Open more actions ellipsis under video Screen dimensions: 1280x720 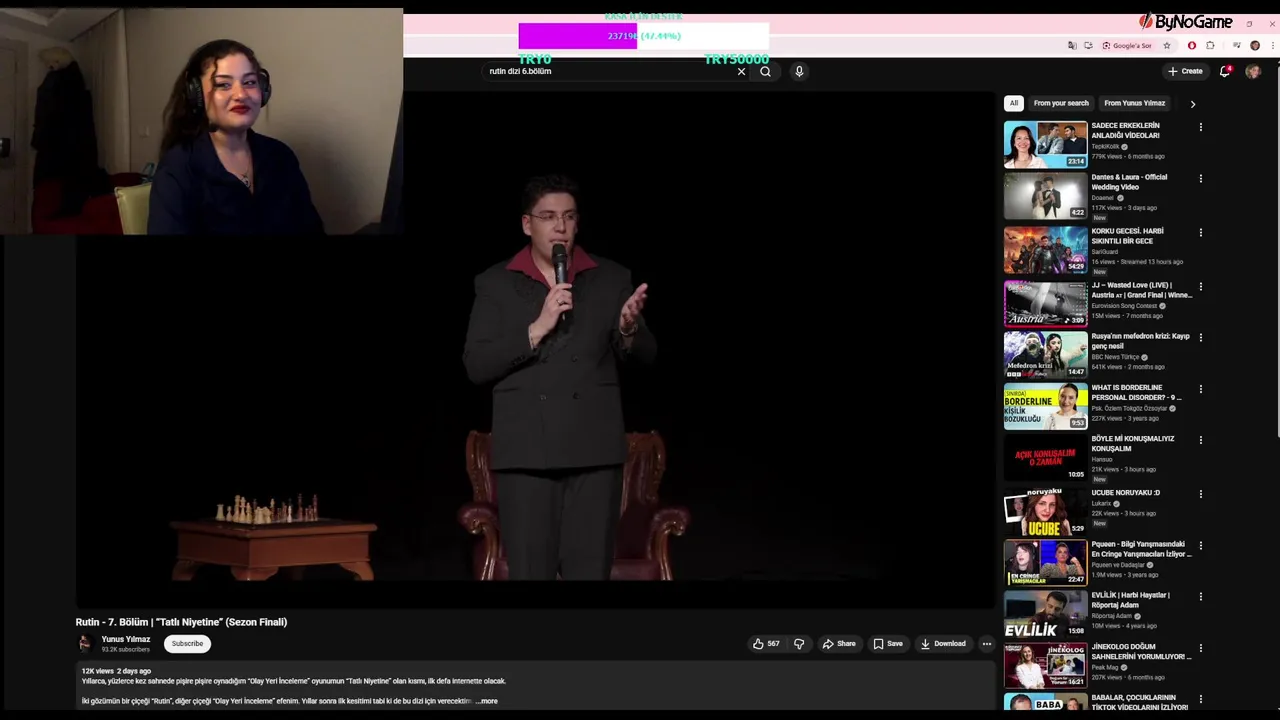(986, 644)
